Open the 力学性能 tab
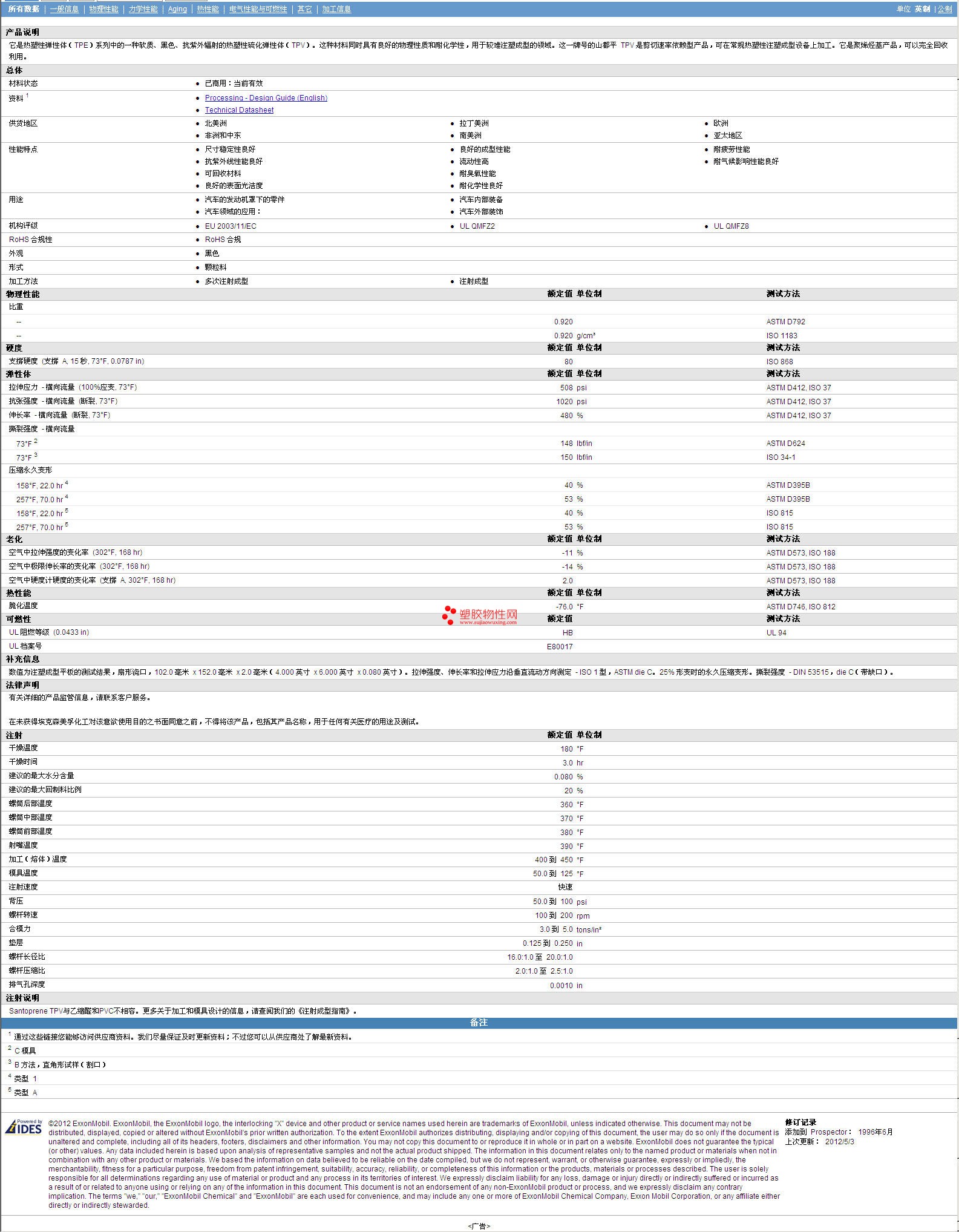Image resolution: width=959 pixels, height=1232 pixels. click(143, 9)
